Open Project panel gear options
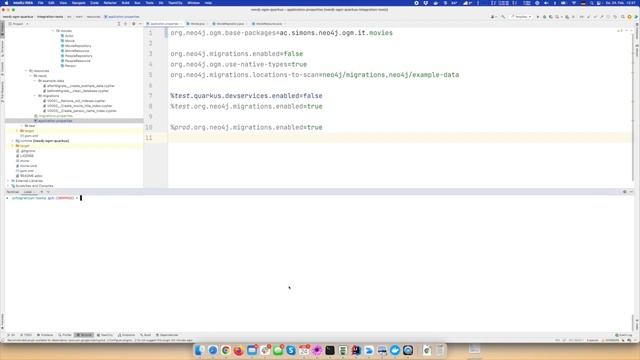 tap(133, 24)
